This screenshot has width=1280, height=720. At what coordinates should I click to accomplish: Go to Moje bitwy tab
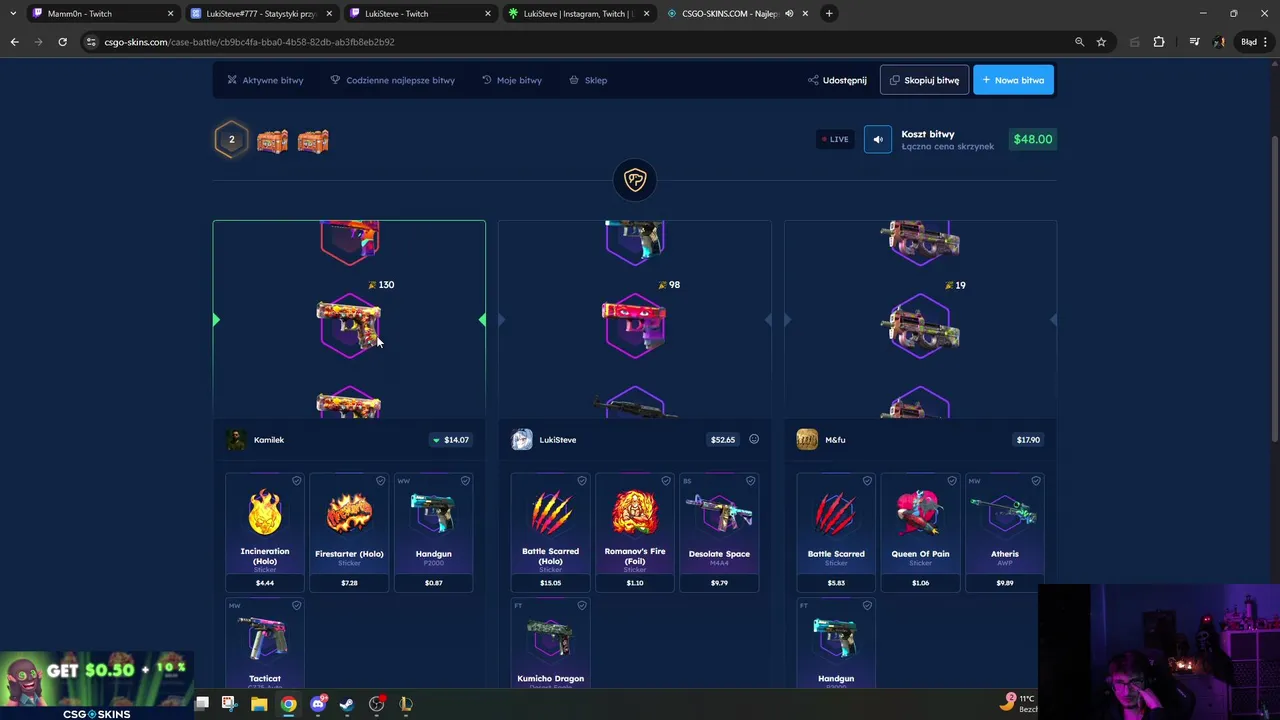tap(512, 80)
